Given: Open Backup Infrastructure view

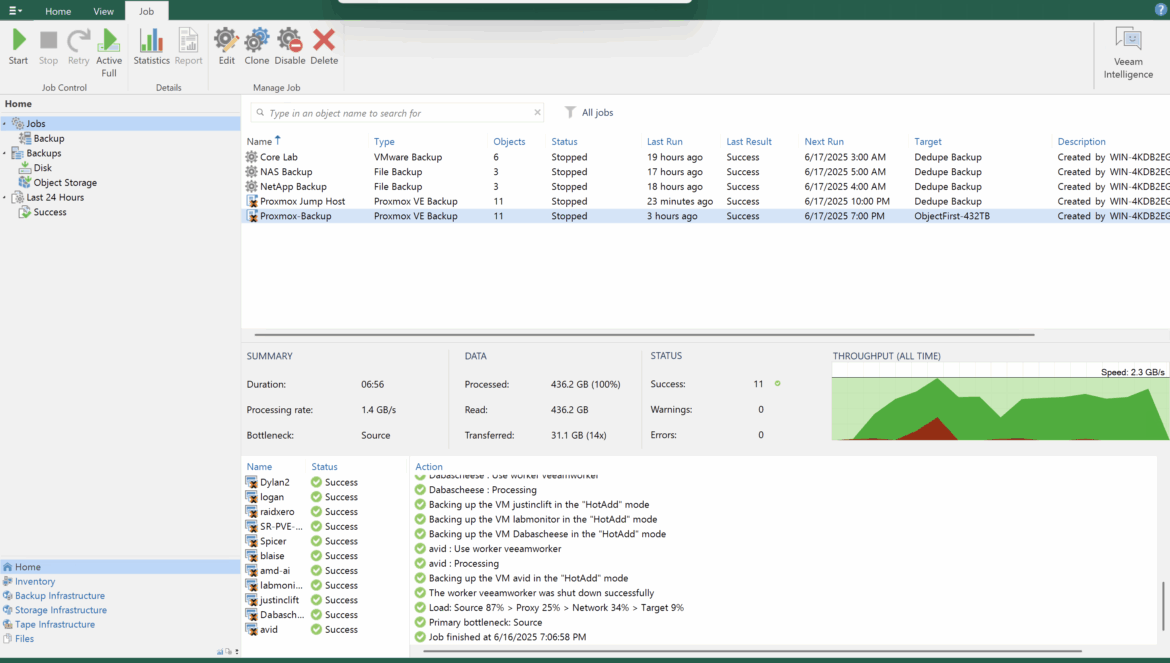Looking at the screenshot, I should 54,596.
